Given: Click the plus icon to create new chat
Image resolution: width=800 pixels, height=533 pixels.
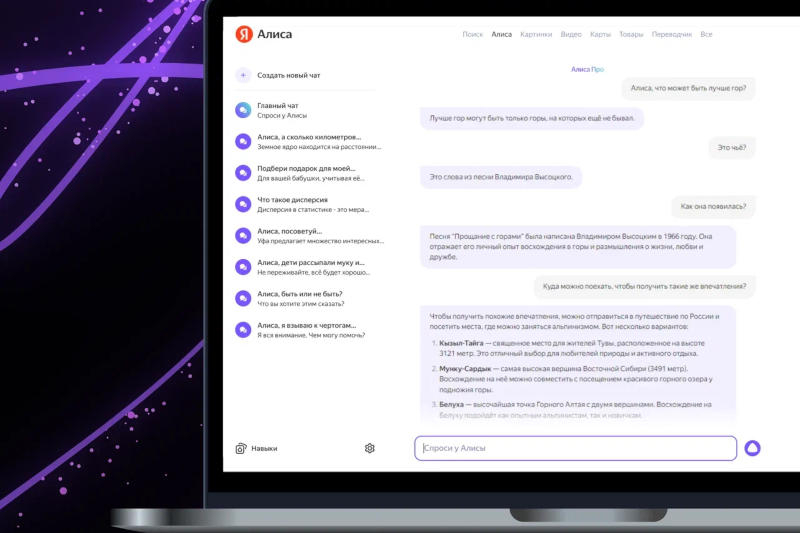Looking at the screenshot, I should pyautogui.click(x=243, y=75).
